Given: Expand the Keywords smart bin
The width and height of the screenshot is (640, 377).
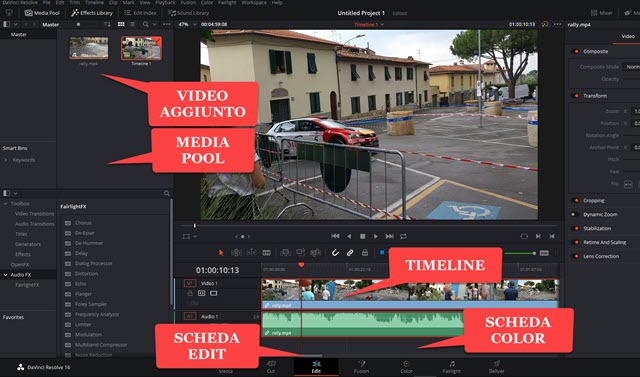Looking at the screenshot, I should point(5,160).
